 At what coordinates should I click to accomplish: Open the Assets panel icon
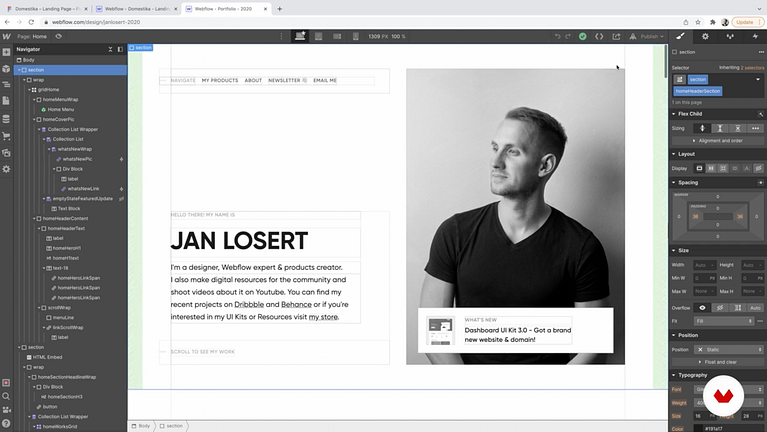[6, 152]
